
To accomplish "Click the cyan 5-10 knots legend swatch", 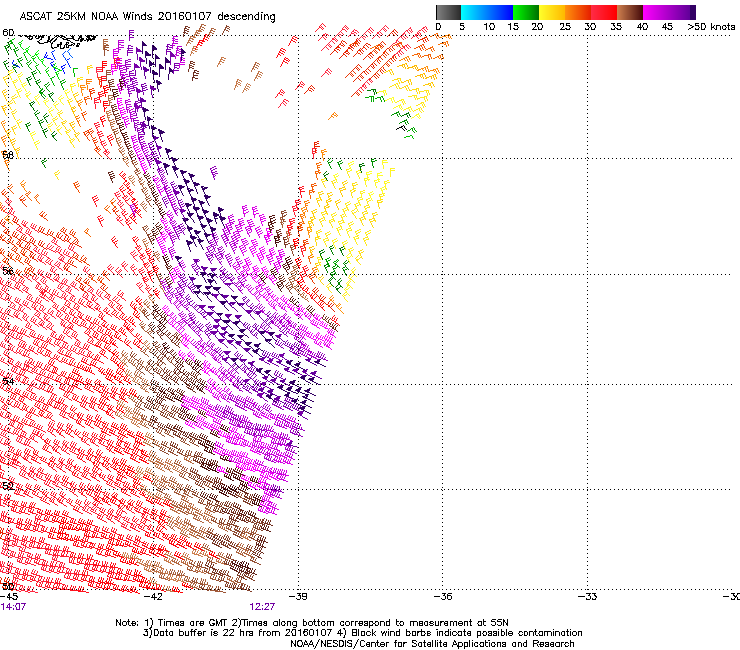I will pos(474,12).
